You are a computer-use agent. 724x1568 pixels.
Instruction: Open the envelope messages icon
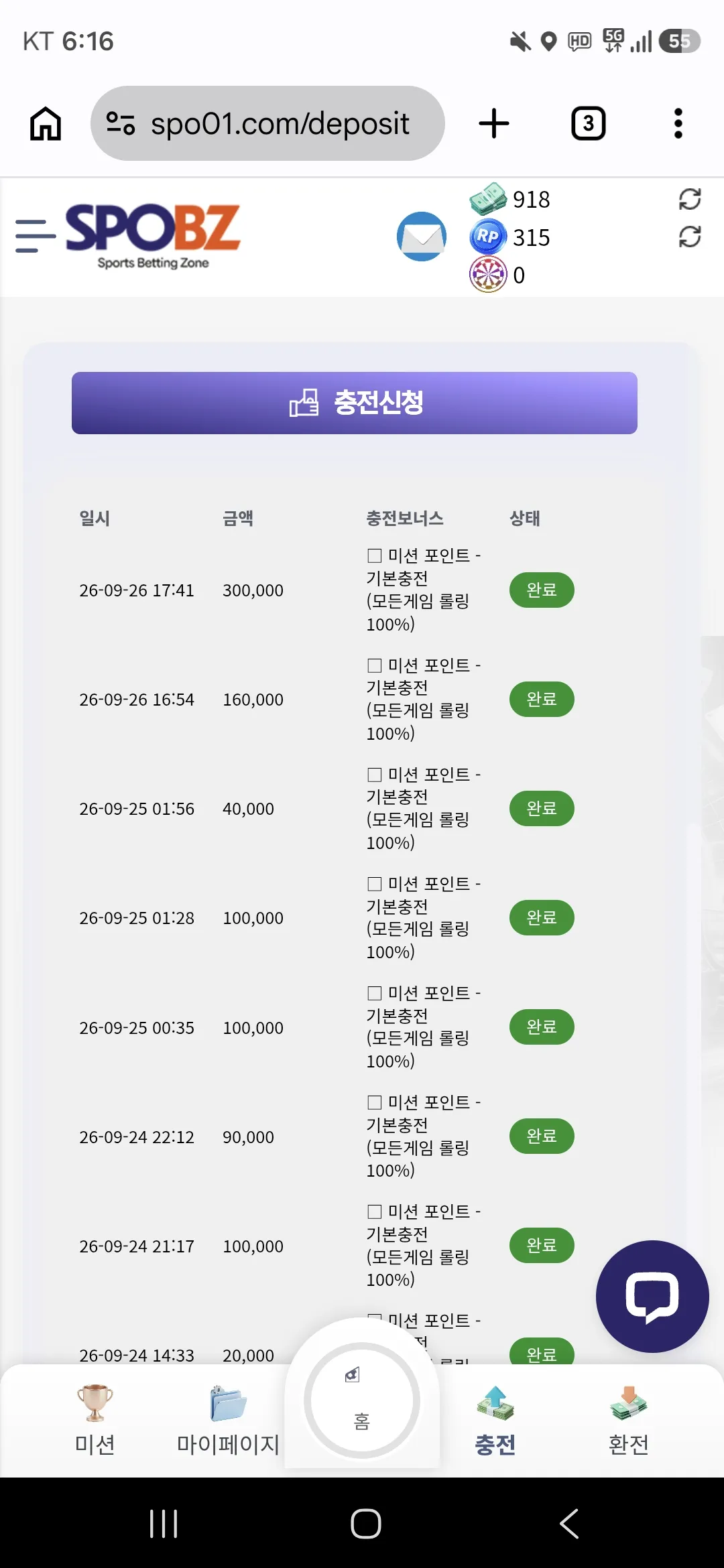tap(422, 237)
